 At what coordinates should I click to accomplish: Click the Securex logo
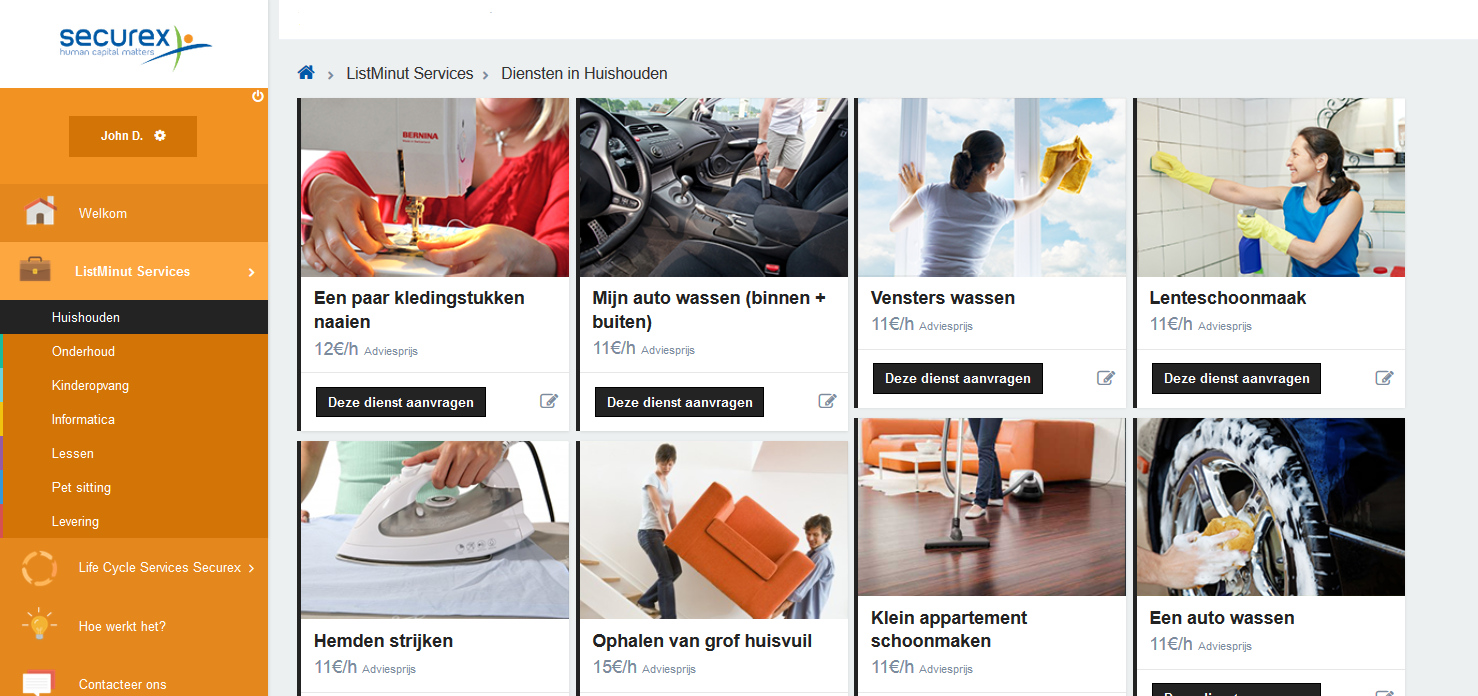(x=134, y=45)
